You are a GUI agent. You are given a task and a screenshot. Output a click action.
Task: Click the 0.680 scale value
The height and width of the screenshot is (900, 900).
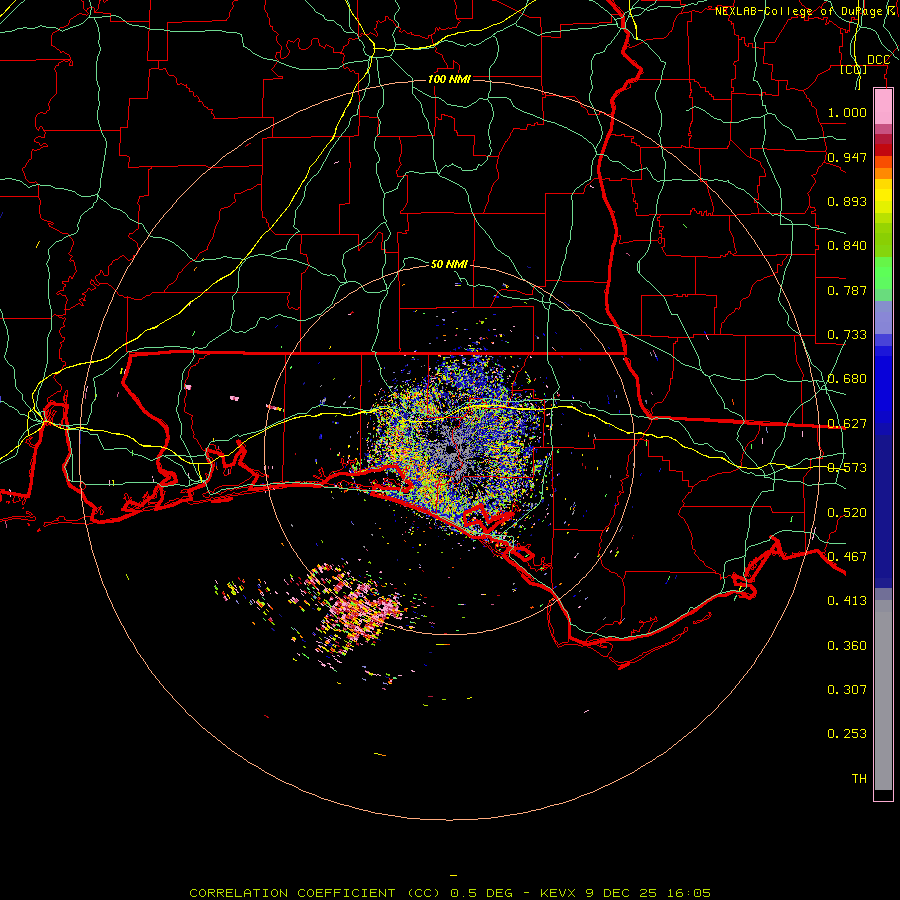pyautogui.click(x=847, y=379)
